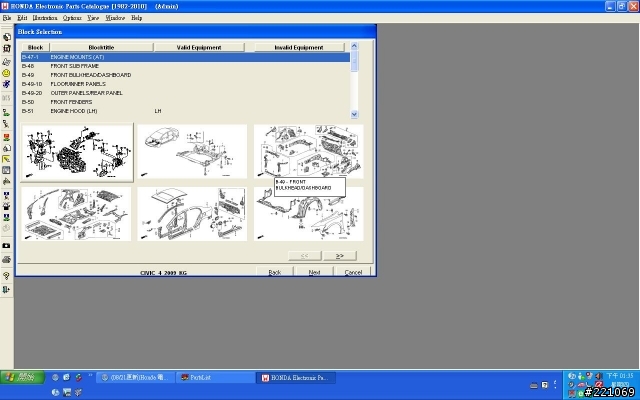Open the File menu

point(7,18)
